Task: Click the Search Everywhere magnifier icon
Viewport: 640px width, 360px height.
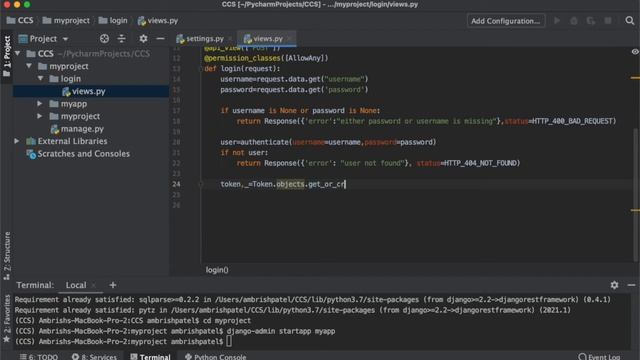Action: pyautogui.click(x=629, y=20)
